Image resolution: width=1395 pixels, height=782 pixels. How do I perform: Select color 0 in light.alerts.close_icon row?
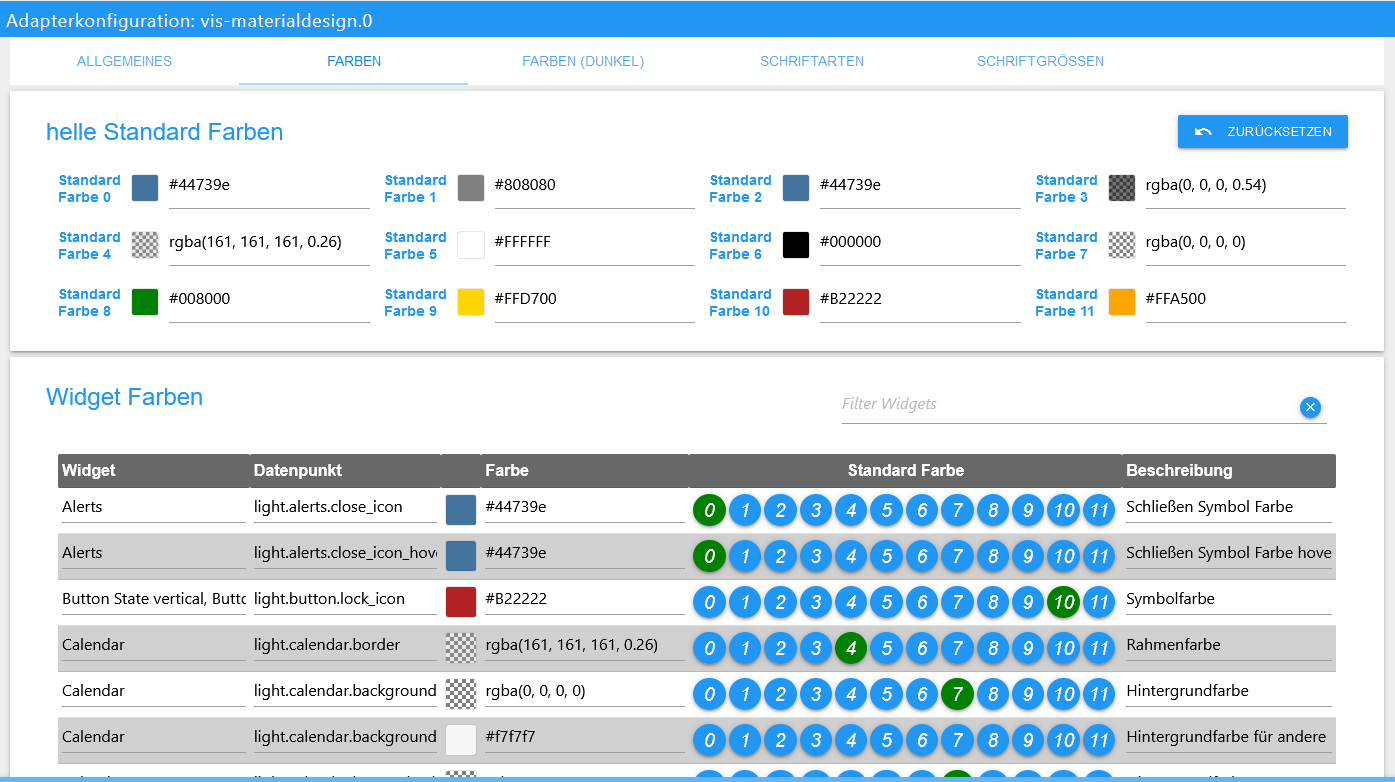[x=709, y=511]
